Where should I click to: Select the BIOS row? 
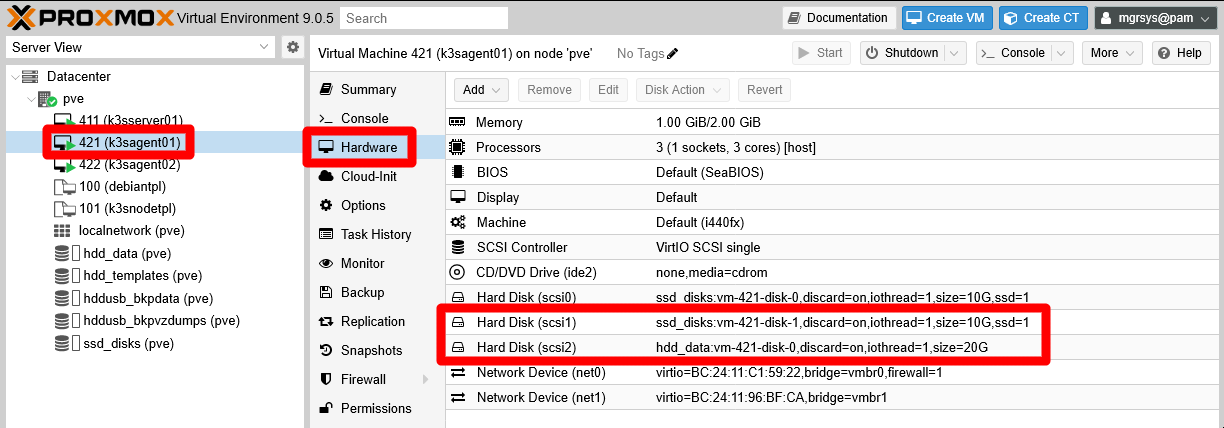(834, 172)
